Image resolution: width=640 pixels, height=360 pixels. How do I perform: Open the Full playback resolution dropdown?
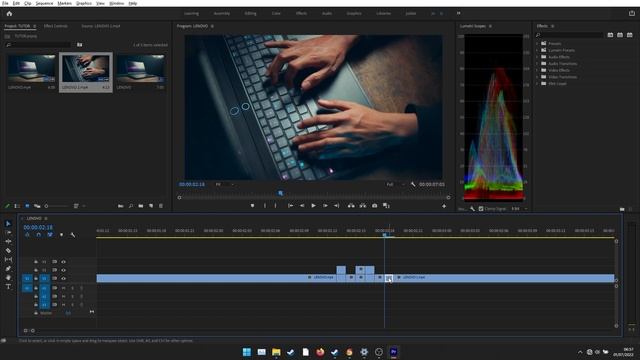click(x=396, y=184)
